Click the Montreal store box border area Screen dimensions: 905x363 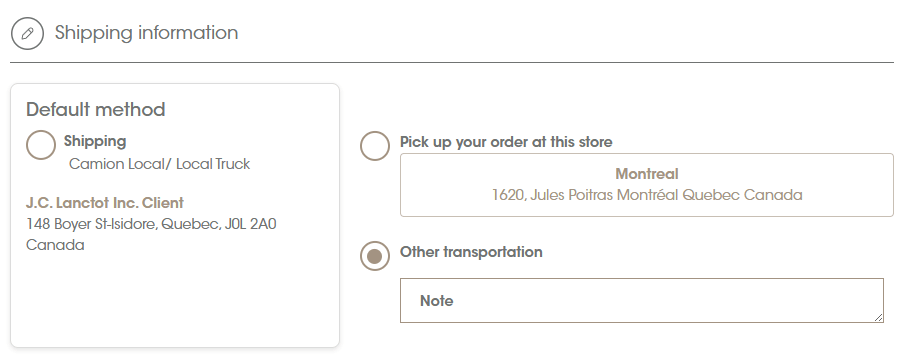coord(646,185)
